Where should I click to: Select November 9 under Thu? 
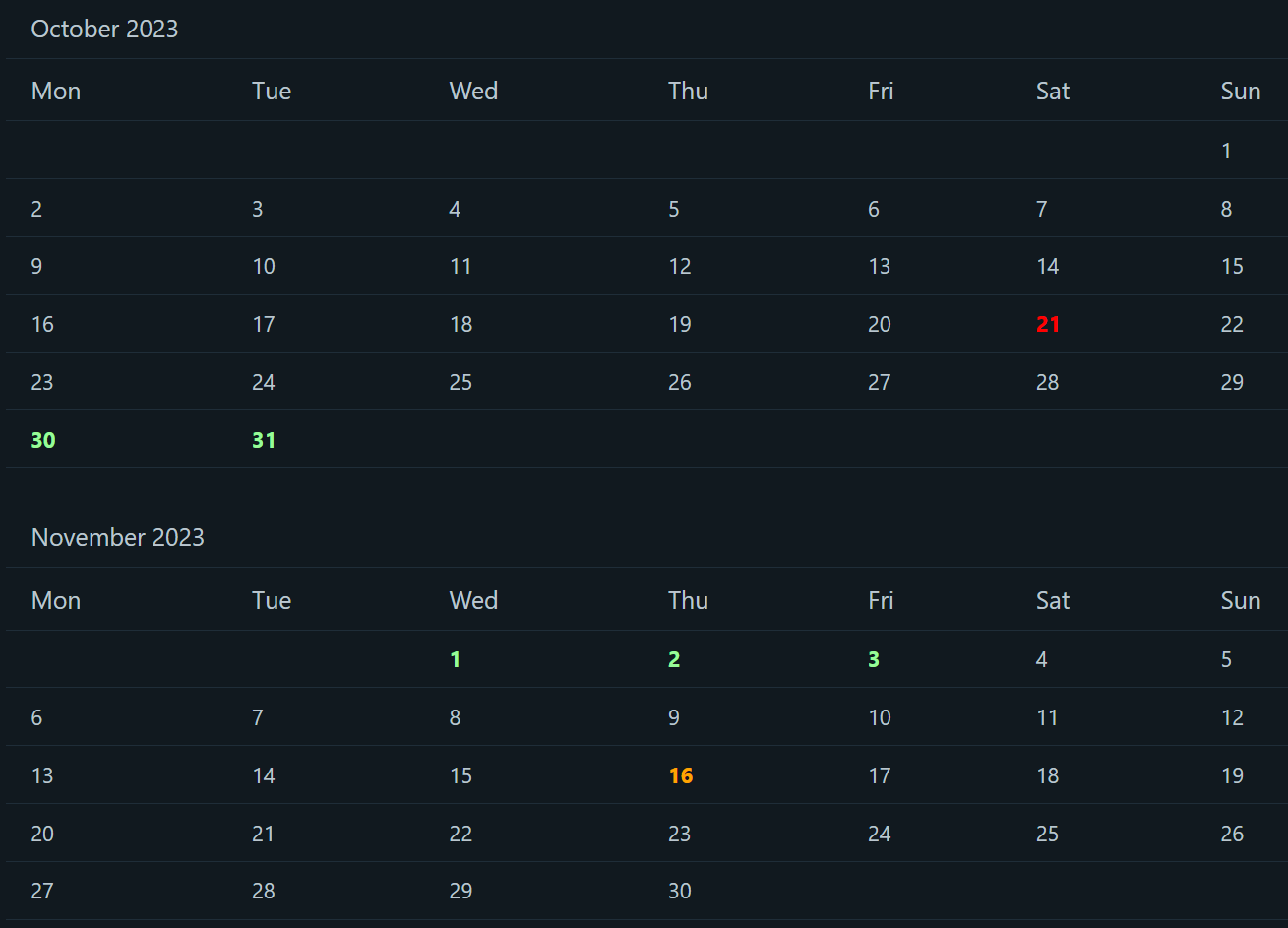point(674,717)
